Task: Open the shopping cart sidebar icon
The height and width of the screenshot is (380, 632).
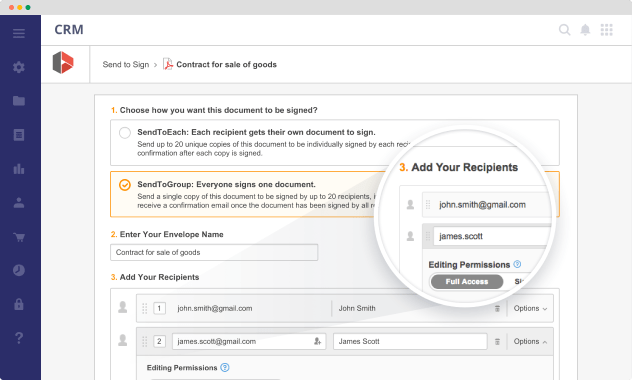Action: pyautogui.click(x=19, y=237)
